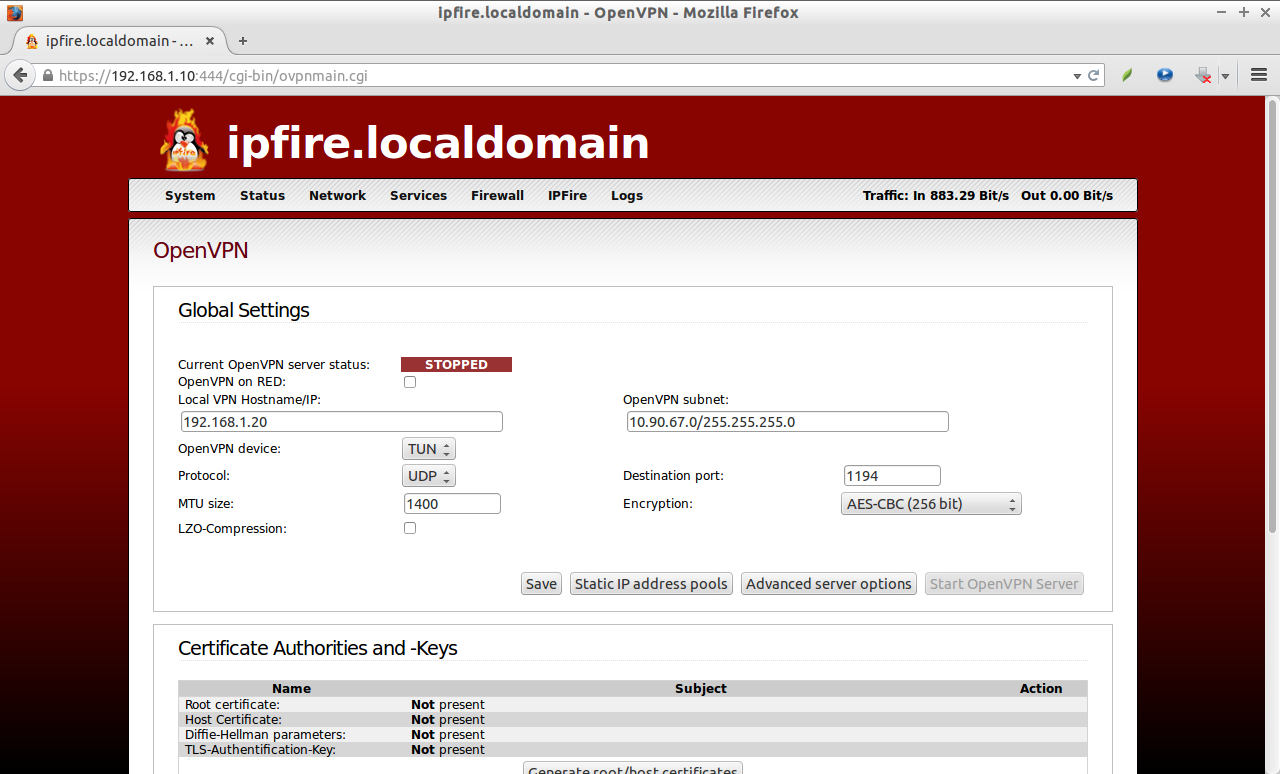The height and width of the screenshot is (774, 1280).
Task: Click the Destination port field
Action: [892, 477]
